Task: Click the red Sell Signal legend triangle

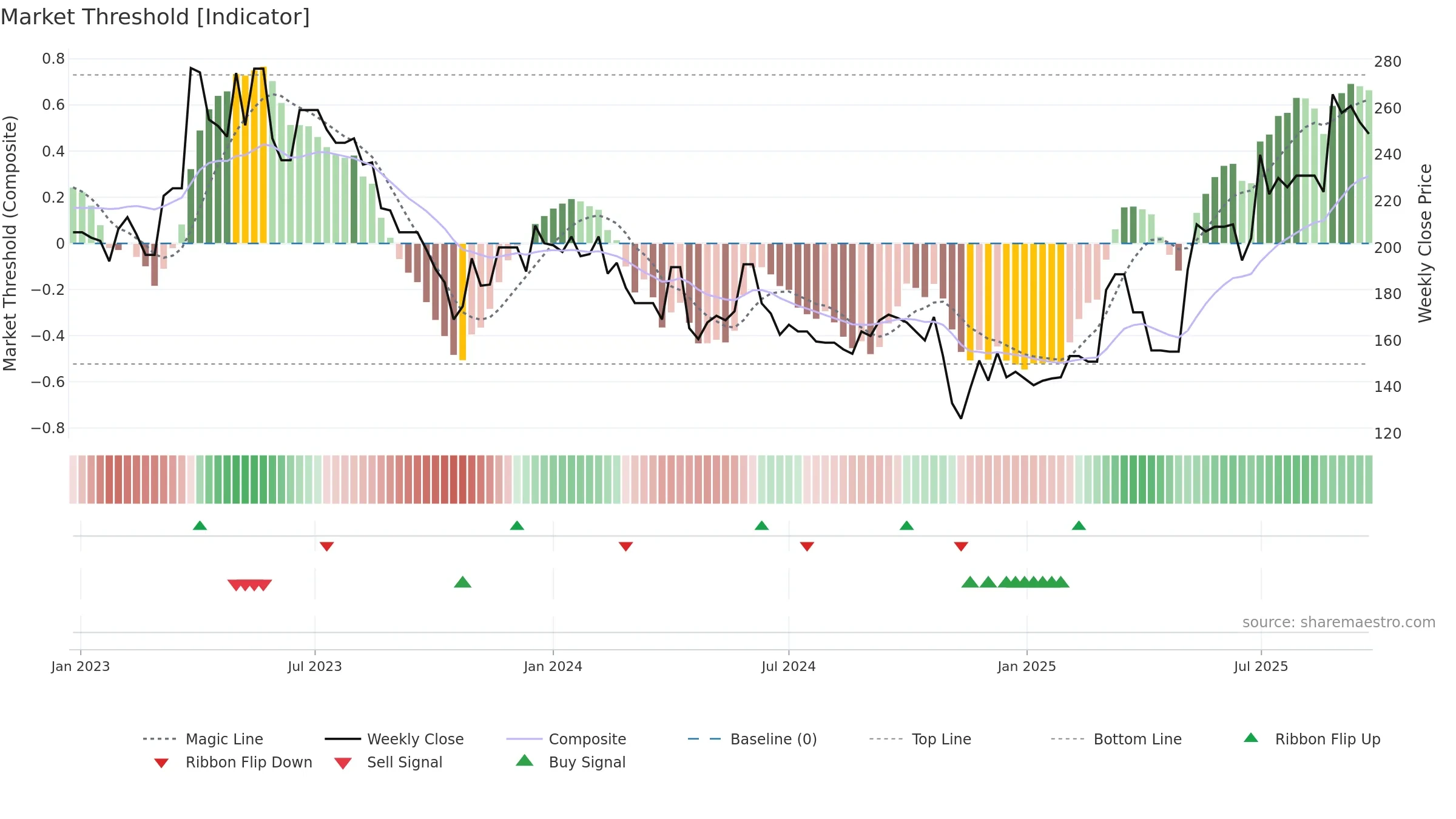Action: point(343,763)
